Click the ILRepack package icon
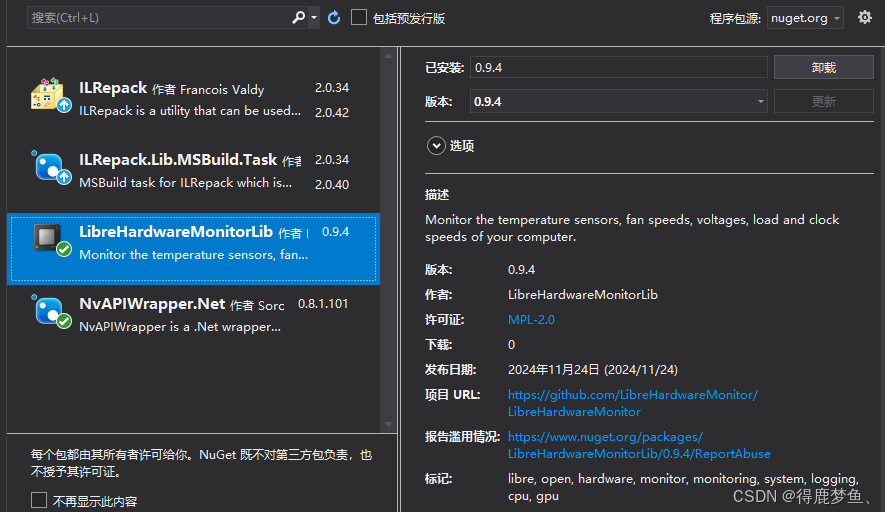The image size is (885, 512). [51, 95]
